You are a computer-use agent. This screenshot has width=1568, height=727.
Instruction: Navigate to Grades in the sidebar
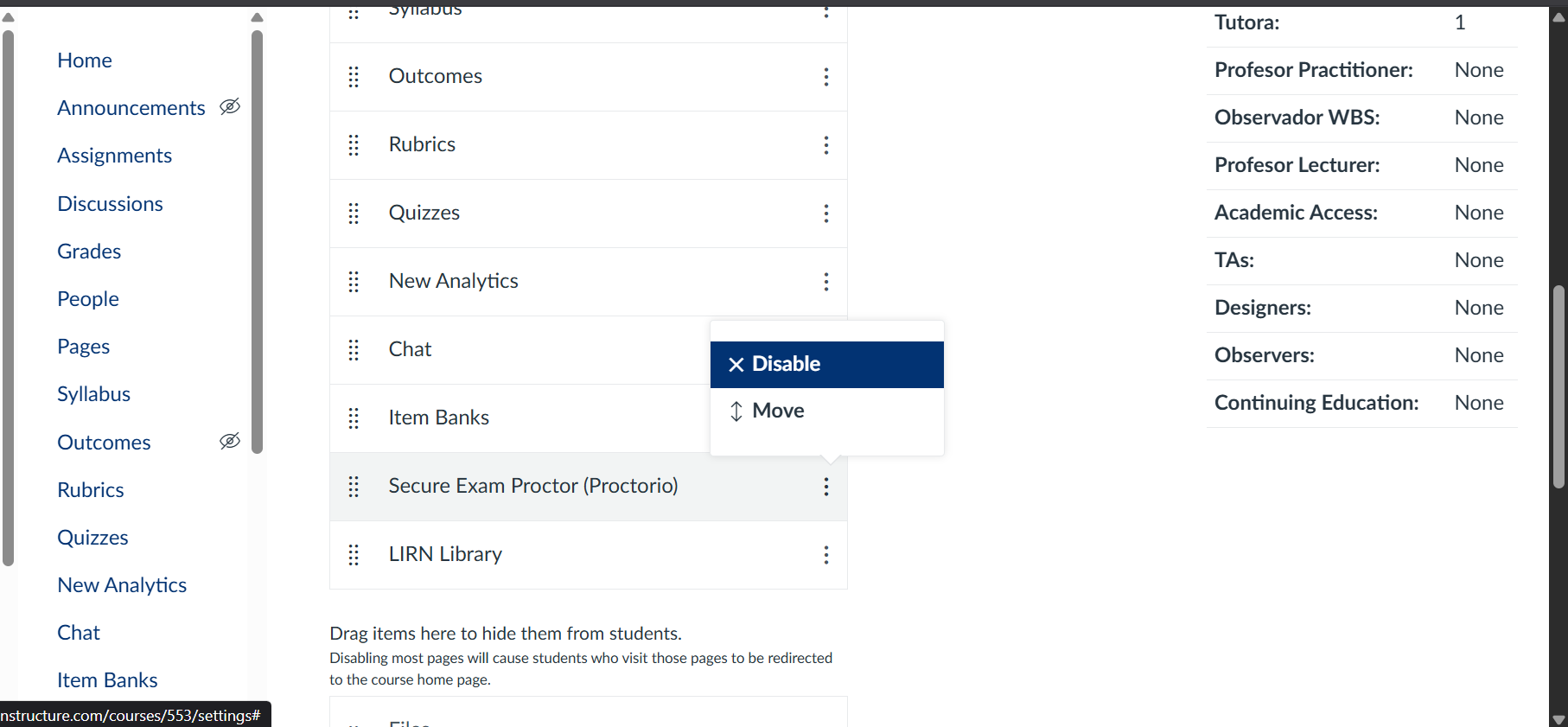click(x=89, y=252)
